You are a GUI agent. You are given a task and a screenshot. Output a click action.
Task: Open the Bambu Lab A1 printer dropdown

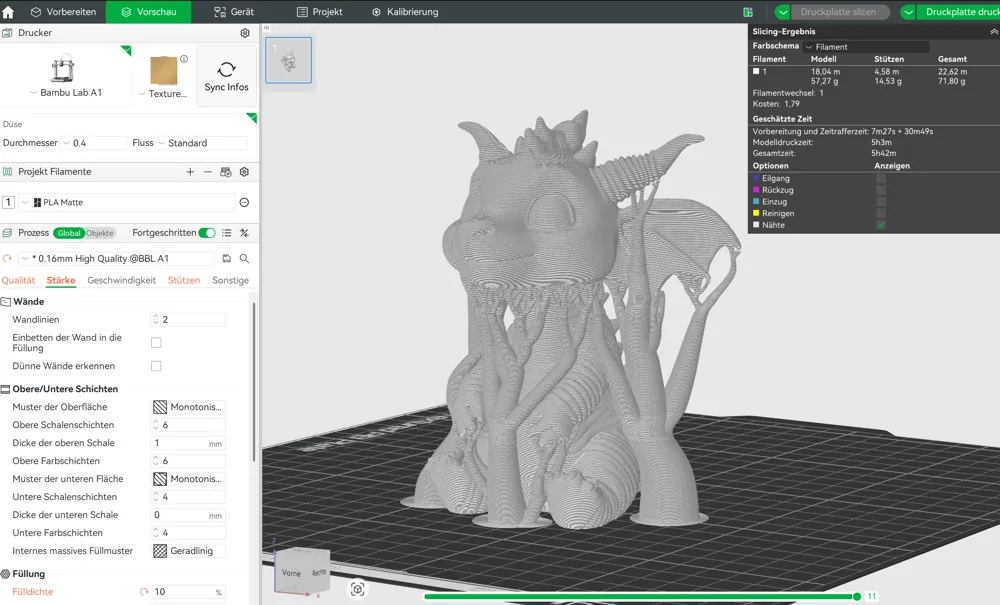click(x=66, y=92)
